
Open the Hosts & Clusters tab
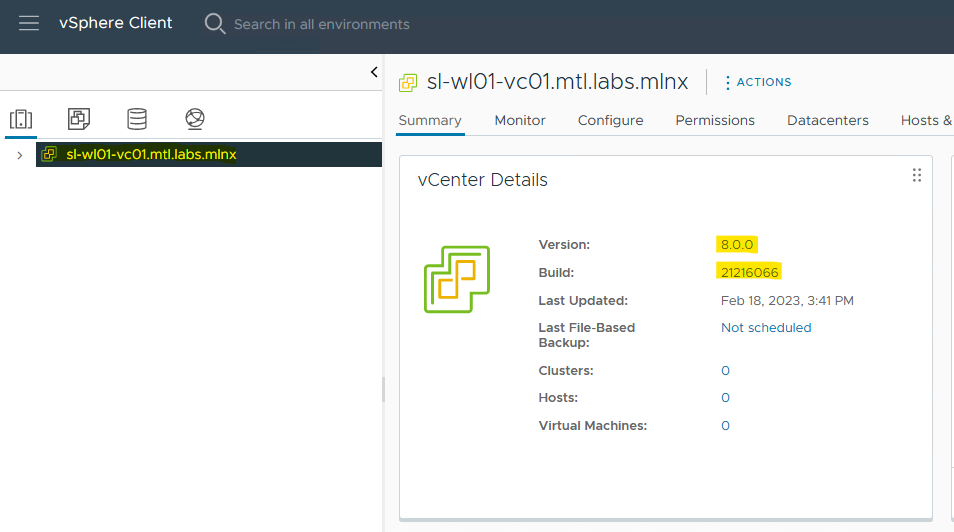(927, 121)
